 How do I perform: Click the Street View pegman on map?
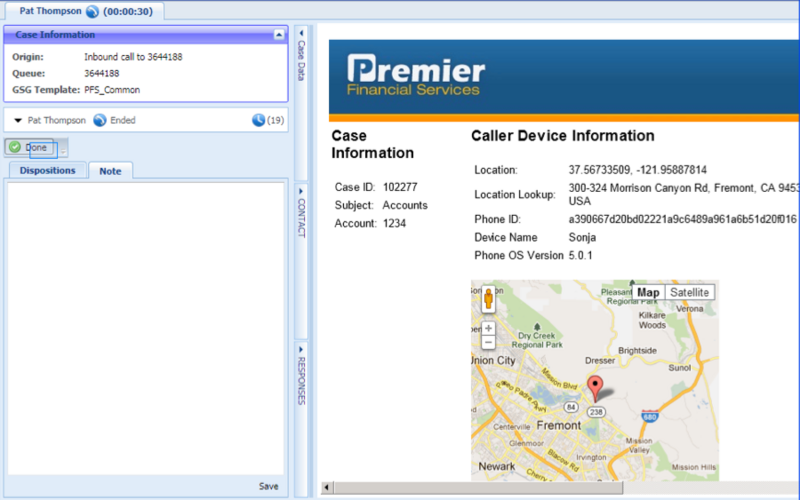tap(488, 299)
